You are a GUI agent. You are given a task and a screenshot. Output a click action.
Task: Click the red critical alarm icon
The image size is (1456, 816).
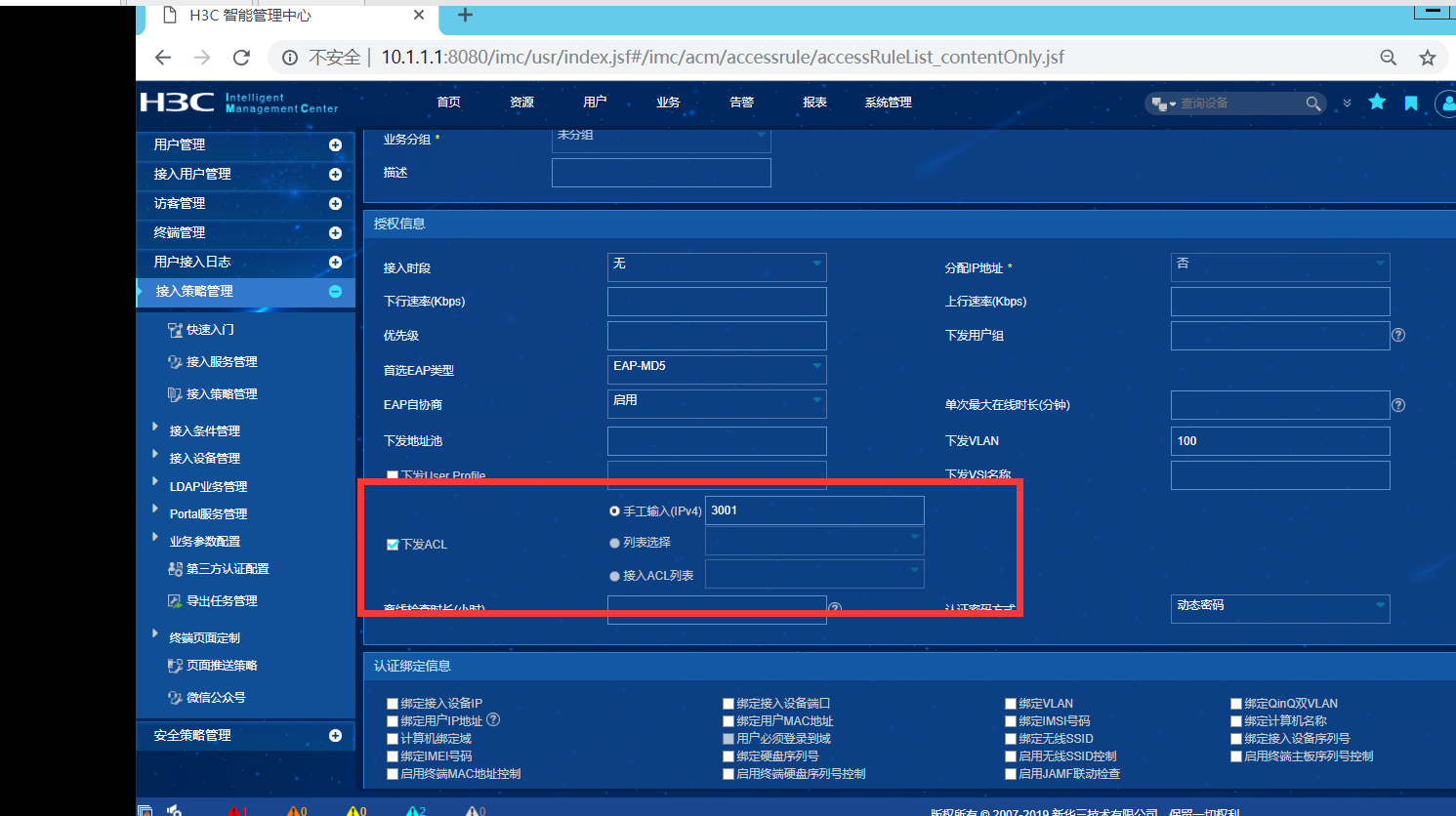pos(234,810)
